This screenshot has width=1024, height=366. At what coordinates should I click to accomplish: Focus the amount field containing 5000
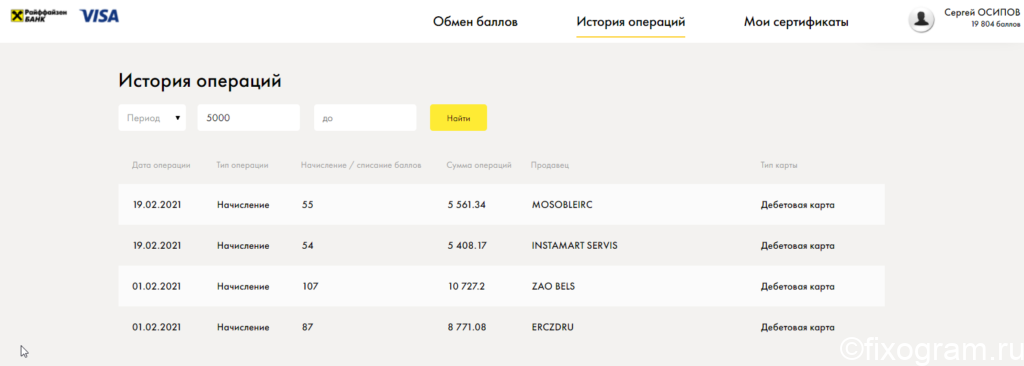click(248, 118)
